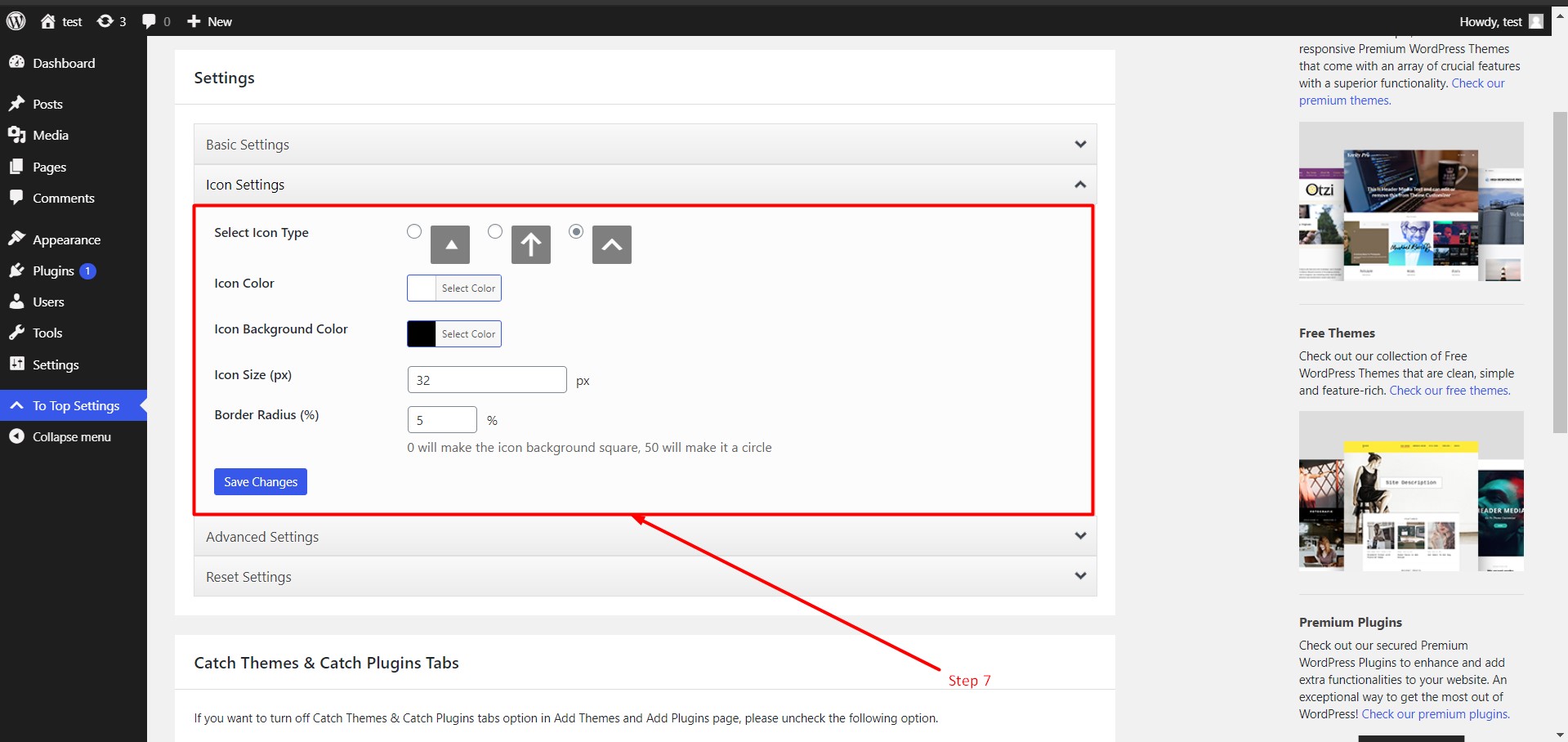Open the Appearance menu label
This screenshot has height=742, width=1568.
[x=67, y=239]
